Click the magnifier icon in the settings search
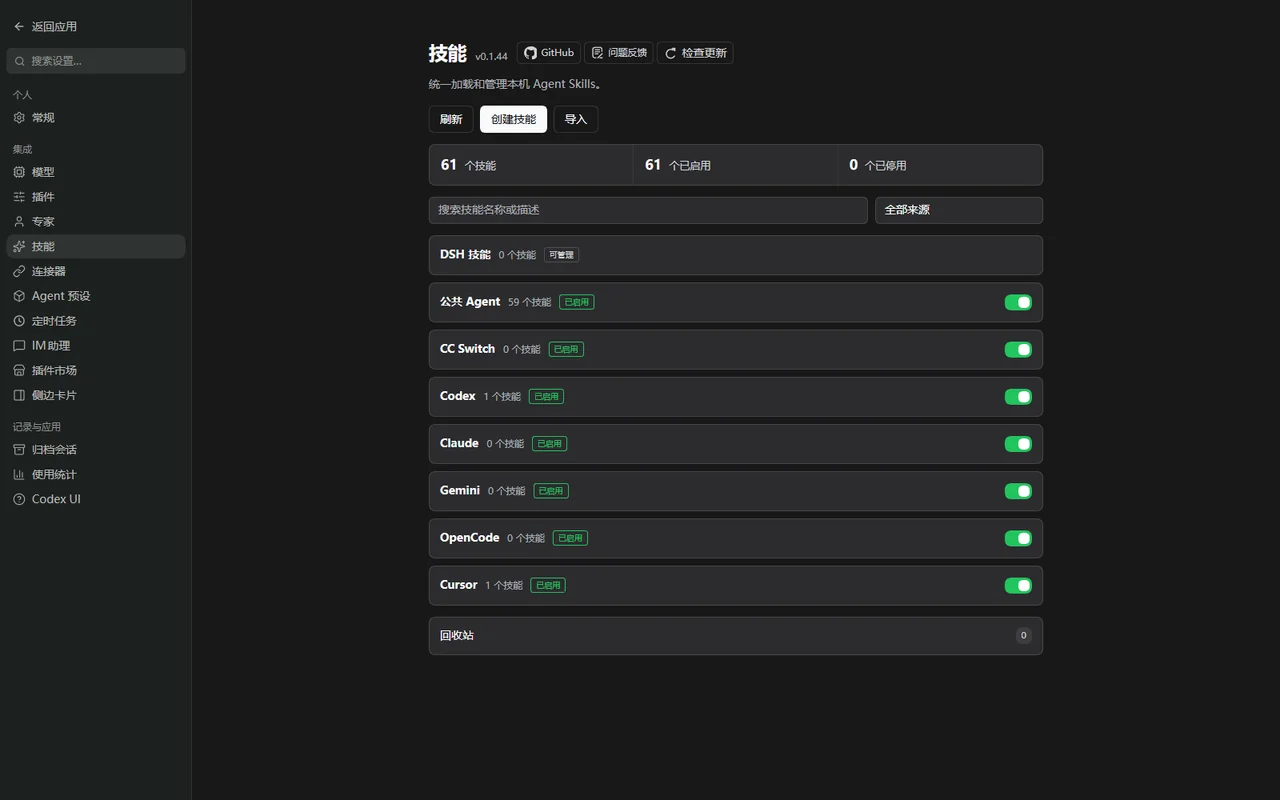Image resolution: width=1280 pixels, height=800 pixels. tap(19, 61)
